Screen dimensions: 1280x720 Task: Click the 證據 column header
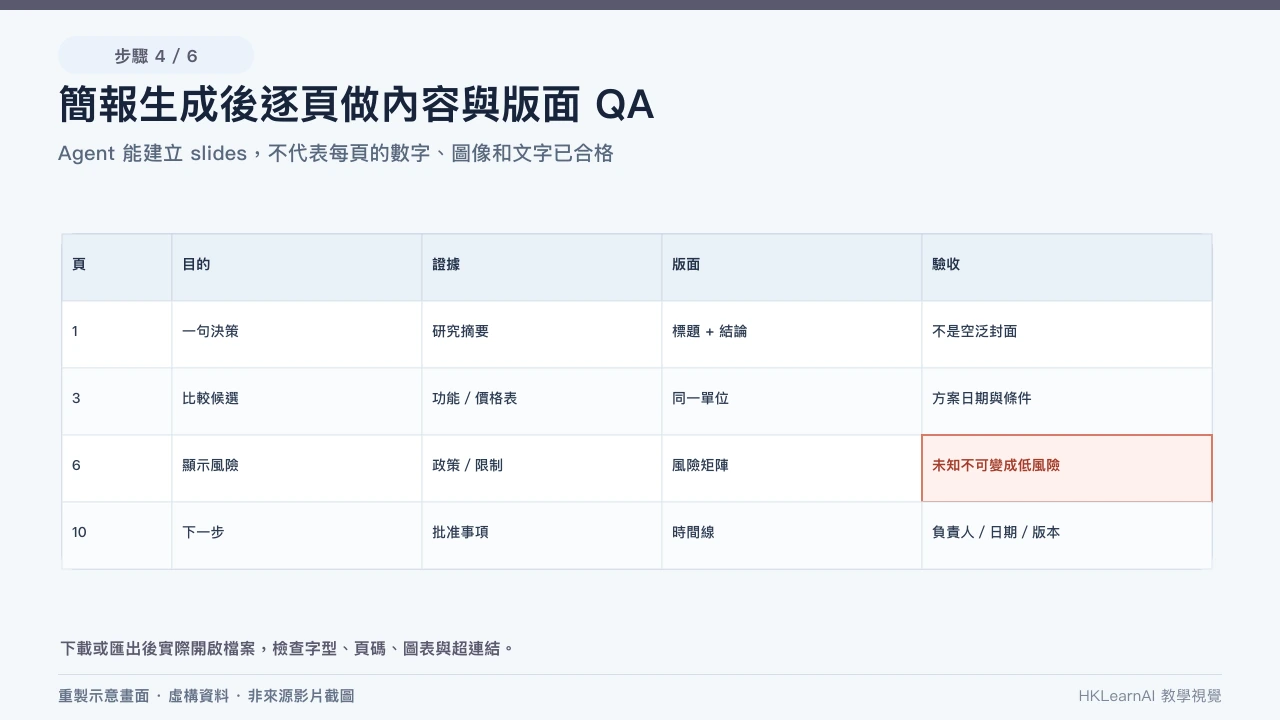542,267
